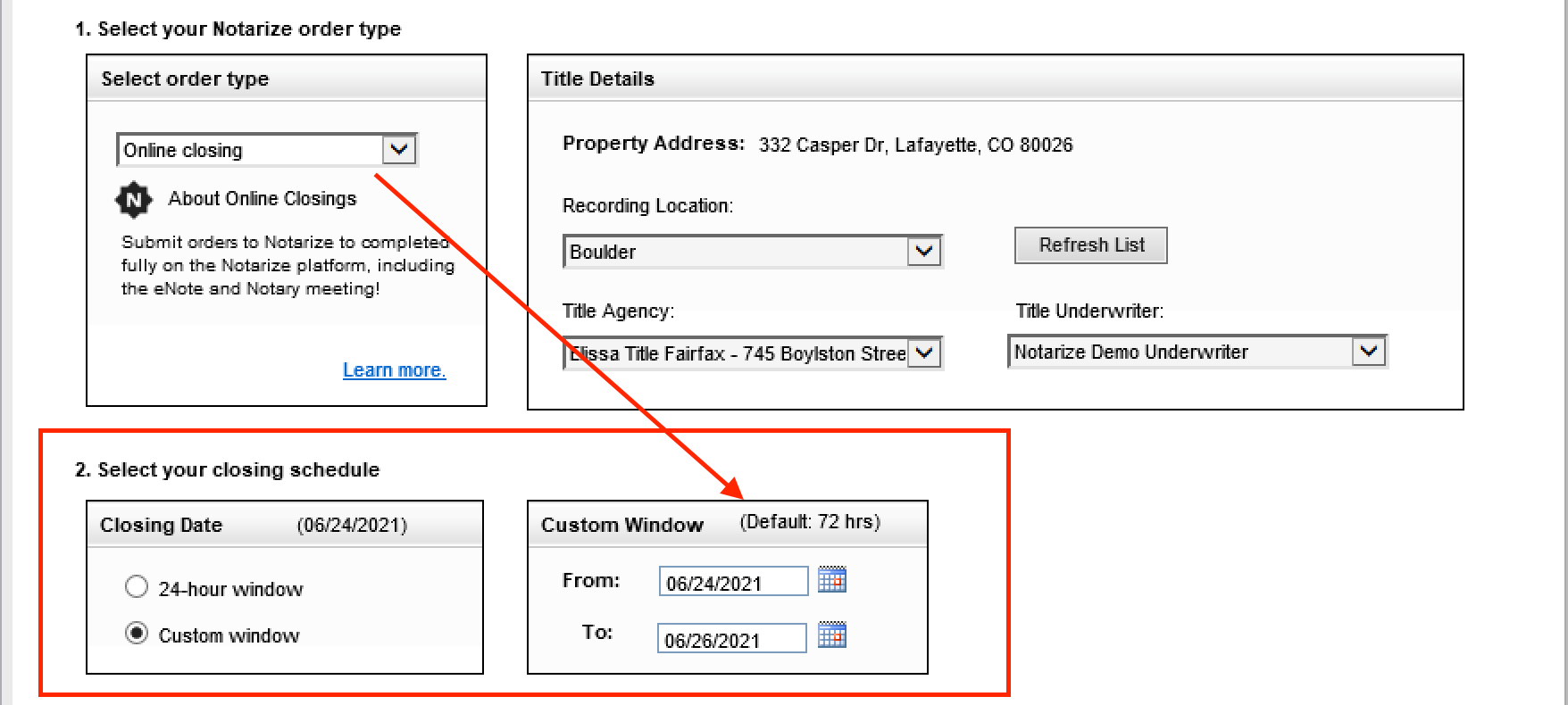Viewport: 1568px width, 705px height.
Task: Click the Select your Notarize order type heading
Action: coord(238,29)
